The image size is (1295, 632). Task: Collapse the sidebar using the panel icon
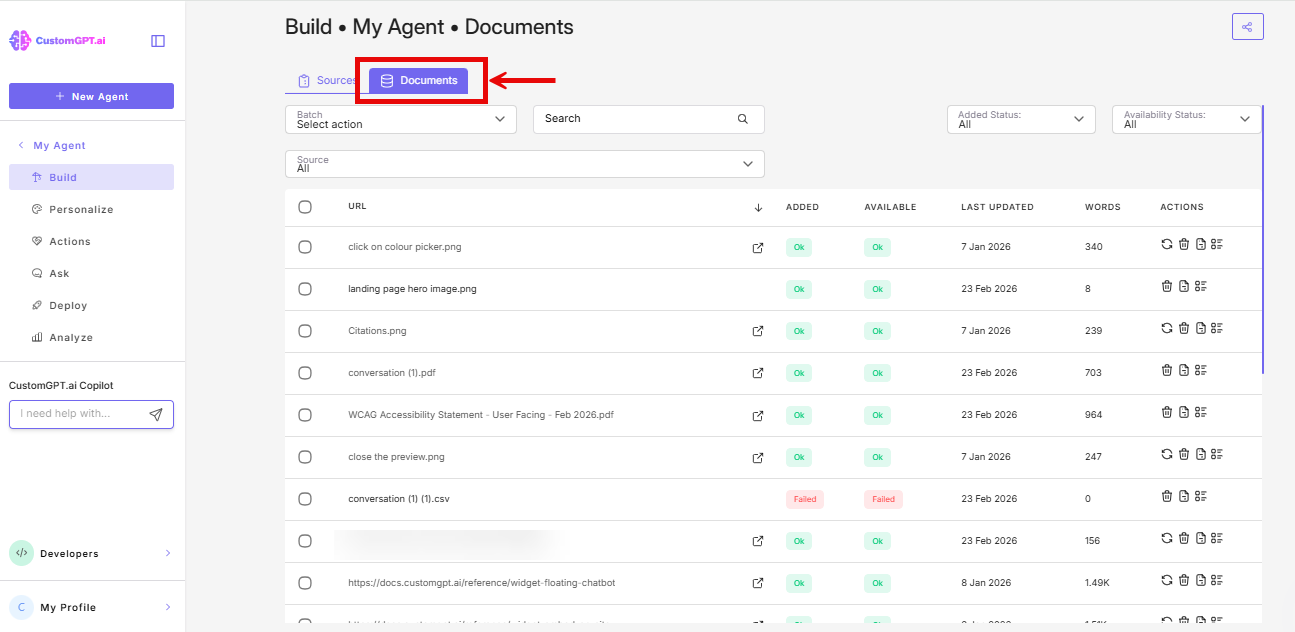pos(157,40)
